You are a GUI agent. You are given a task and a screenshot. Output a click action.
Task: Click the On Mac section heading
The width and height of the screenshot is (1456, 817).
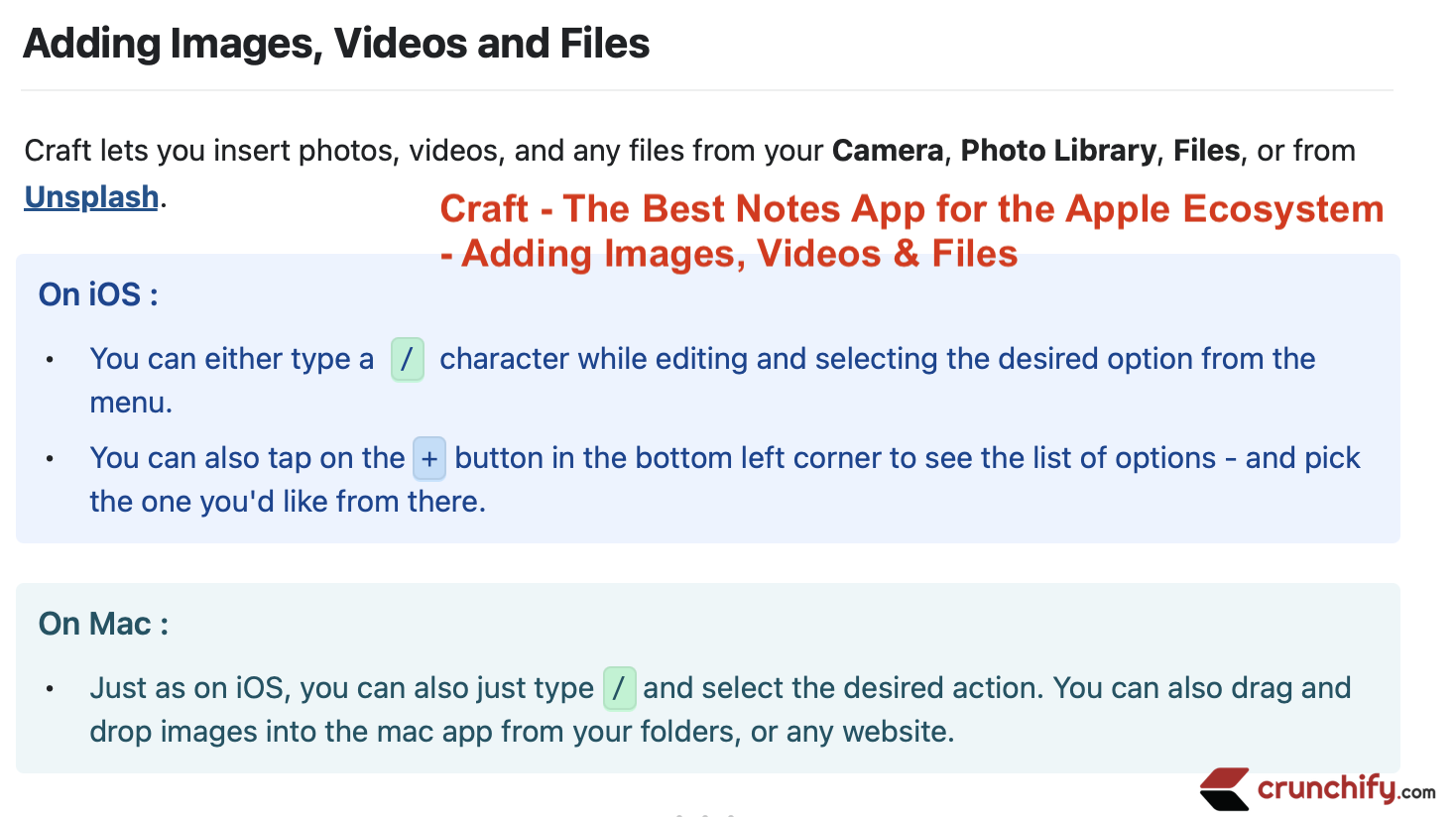pyautogui.click(x=103, y=624)
